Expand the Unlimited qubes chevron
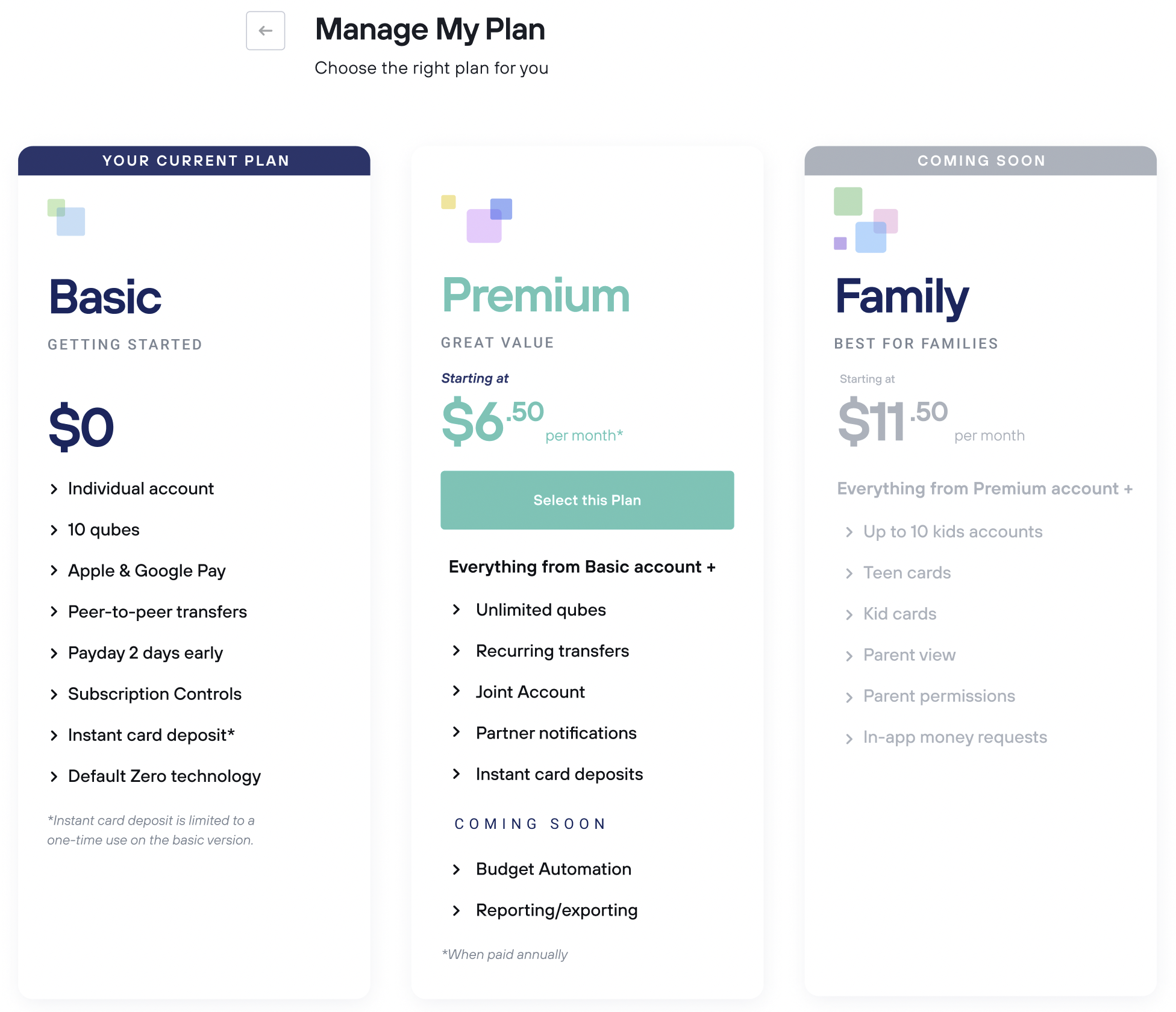This screenshot has height=1012, width=1176. coord(457,610)
